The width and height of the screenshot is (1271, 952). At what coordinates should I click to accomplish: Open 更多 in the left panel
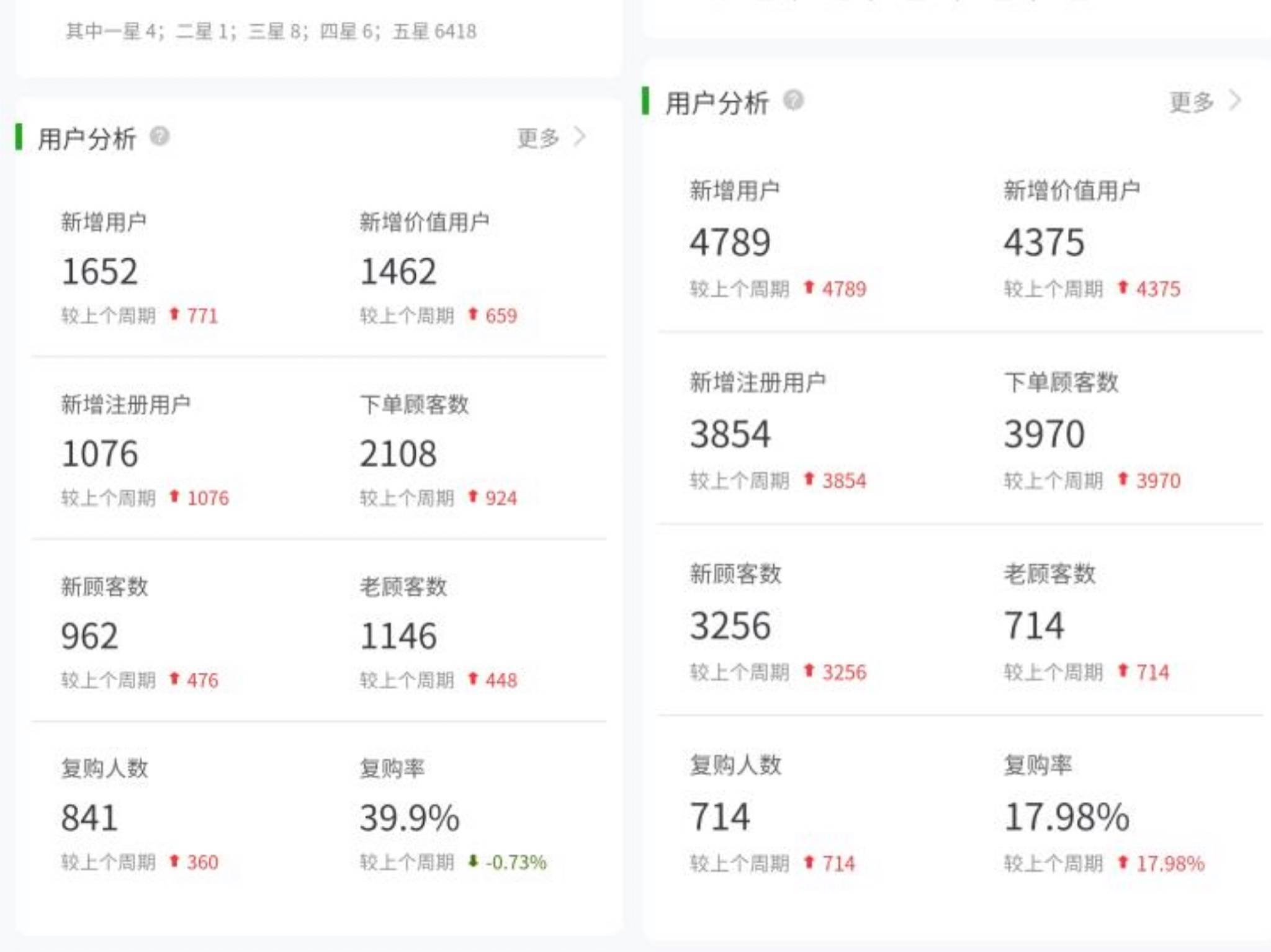538,138
